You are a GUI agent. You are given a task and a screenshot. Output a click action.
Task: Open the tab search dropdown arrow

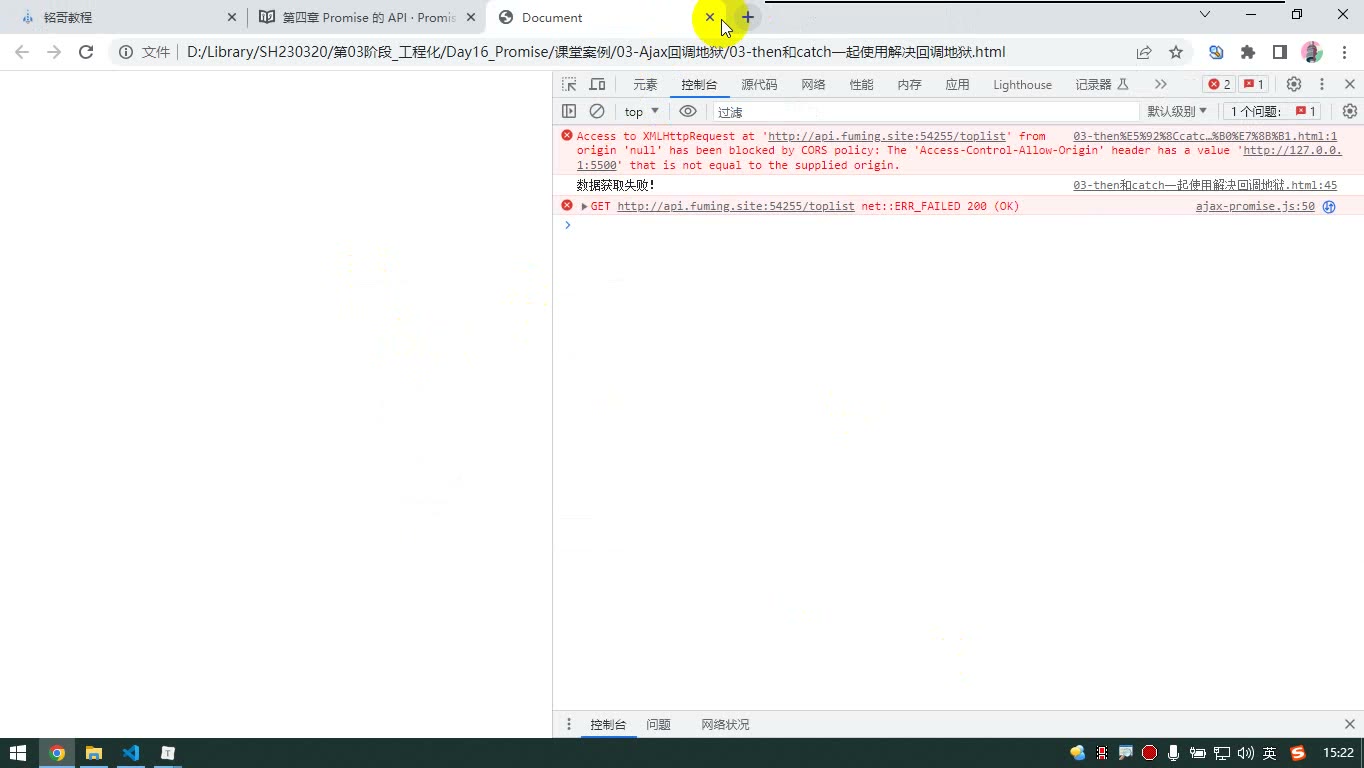(x=1205, y=14)
